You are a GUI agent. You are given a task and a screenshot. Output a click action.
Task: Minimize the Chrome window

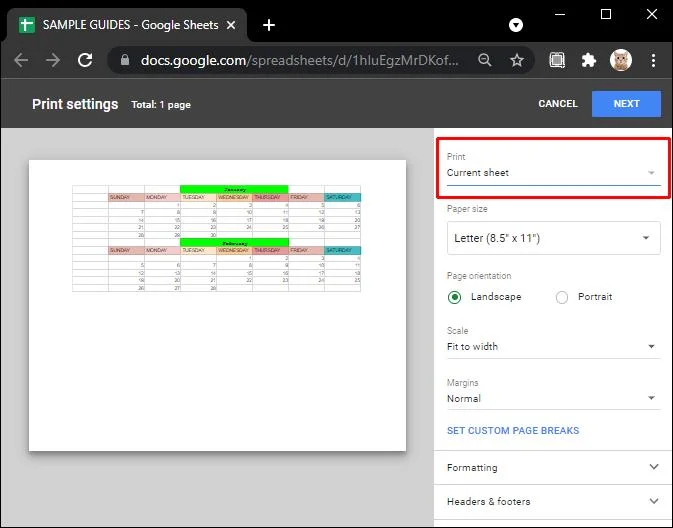(x=560, y=14)
